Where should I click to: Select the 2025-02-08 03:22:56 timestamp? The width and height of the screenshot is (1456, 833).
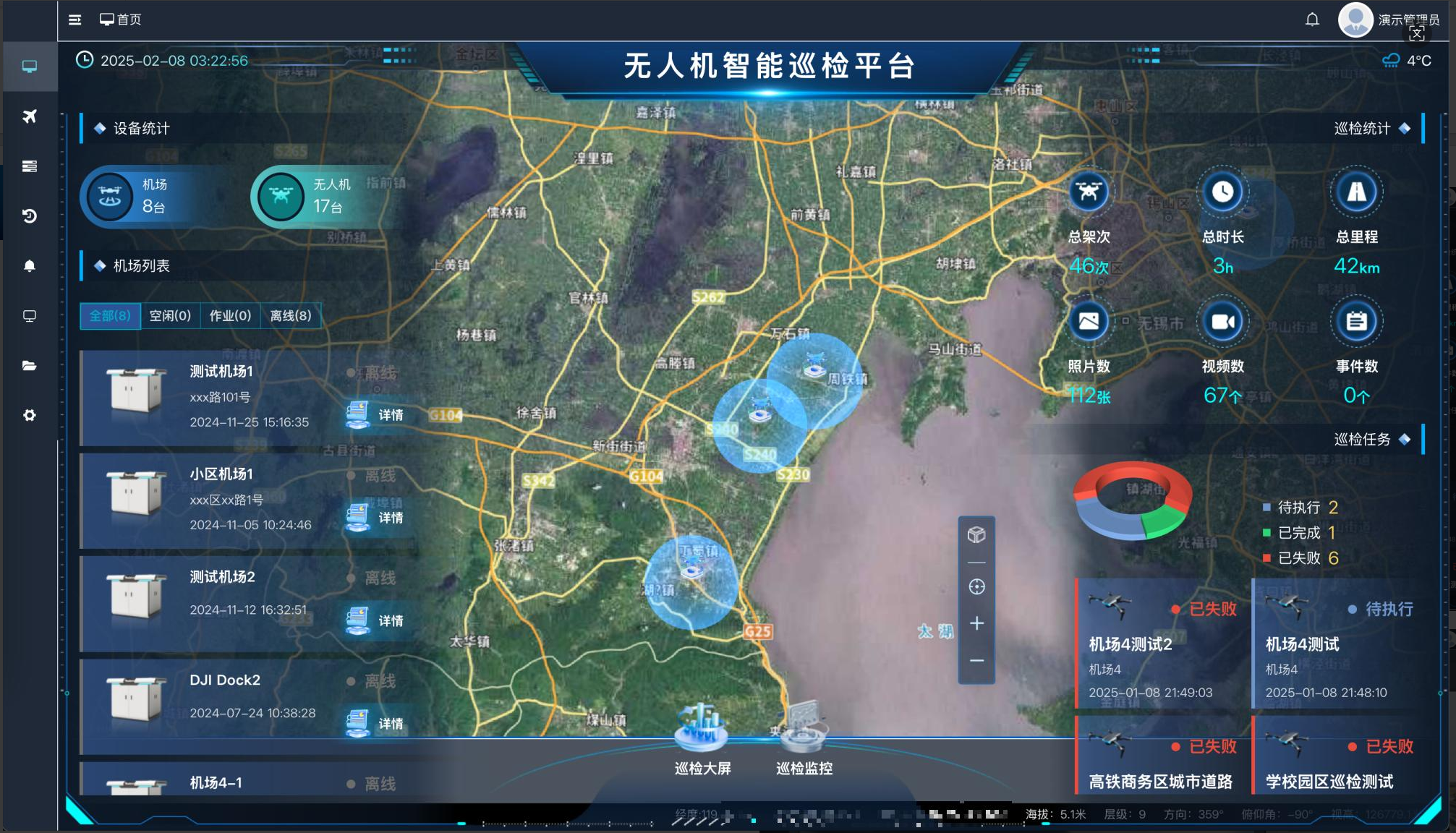coord(162,61)
